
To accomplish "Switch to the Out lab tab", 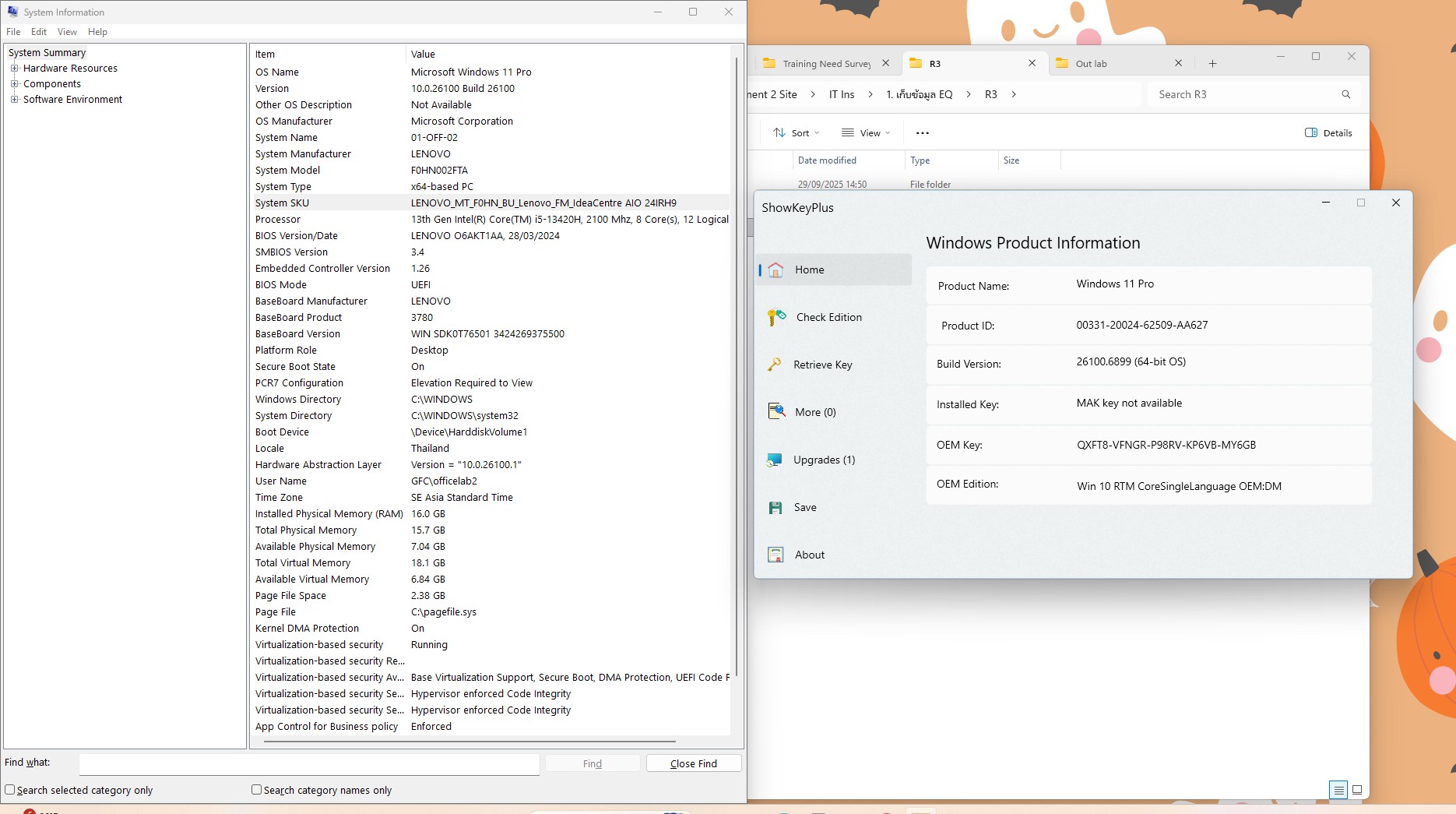I will [x=1091, y=64].
